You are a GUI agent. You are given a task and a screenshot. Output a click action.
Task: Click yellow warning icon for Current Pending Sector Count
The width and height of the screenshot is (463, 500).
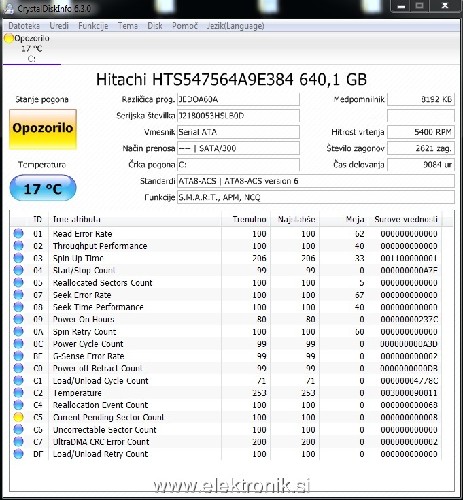click(18, 417)
